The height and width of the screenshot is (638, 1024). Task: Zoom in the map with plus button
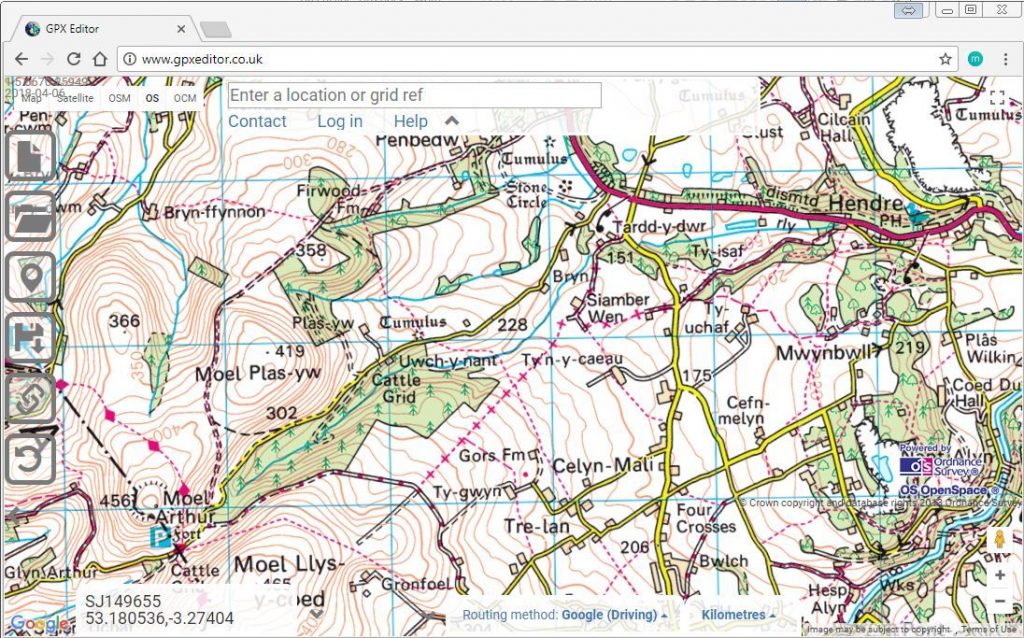tap(999, 575)
